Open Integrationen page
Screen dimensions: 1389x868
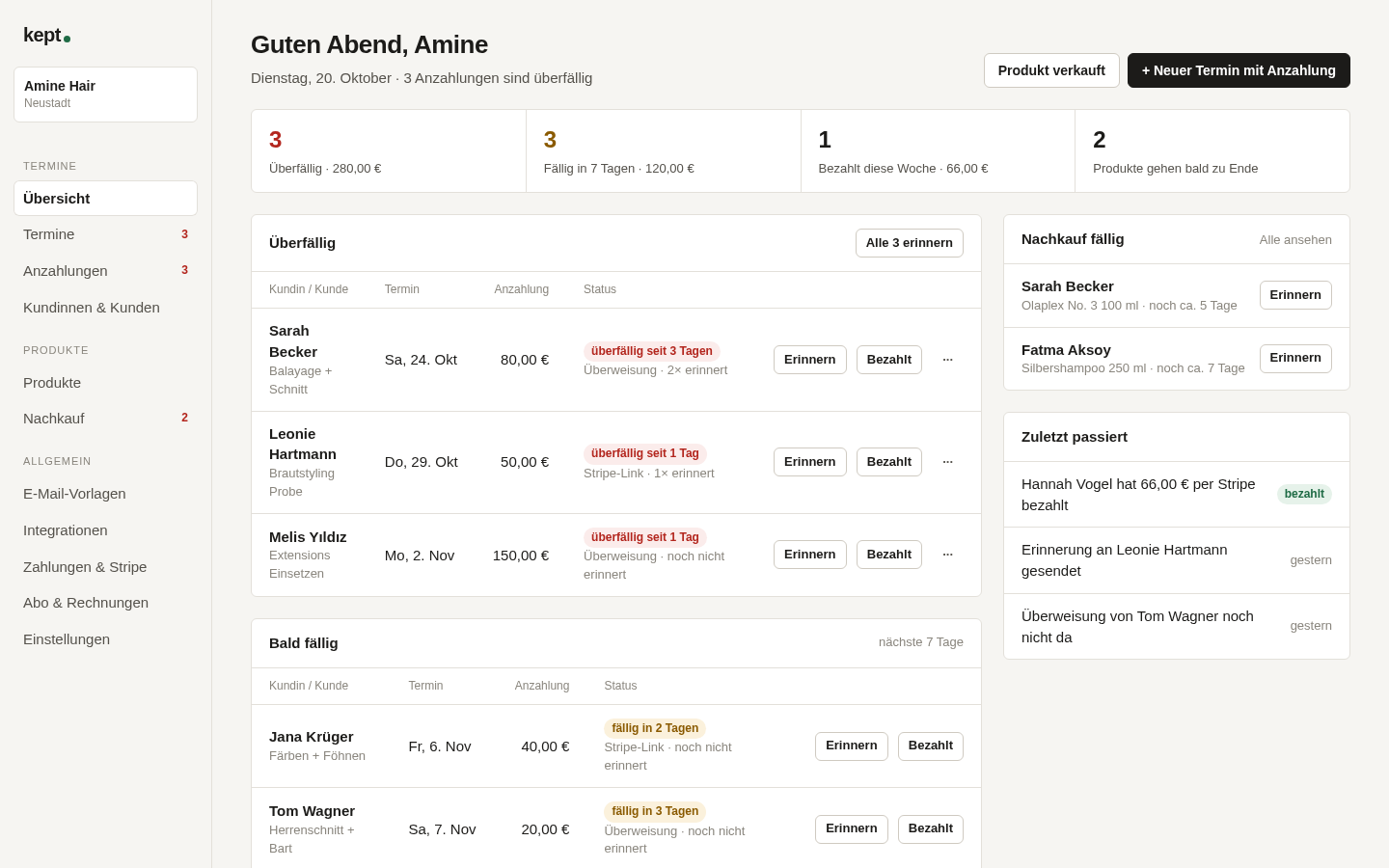[105, 530]
